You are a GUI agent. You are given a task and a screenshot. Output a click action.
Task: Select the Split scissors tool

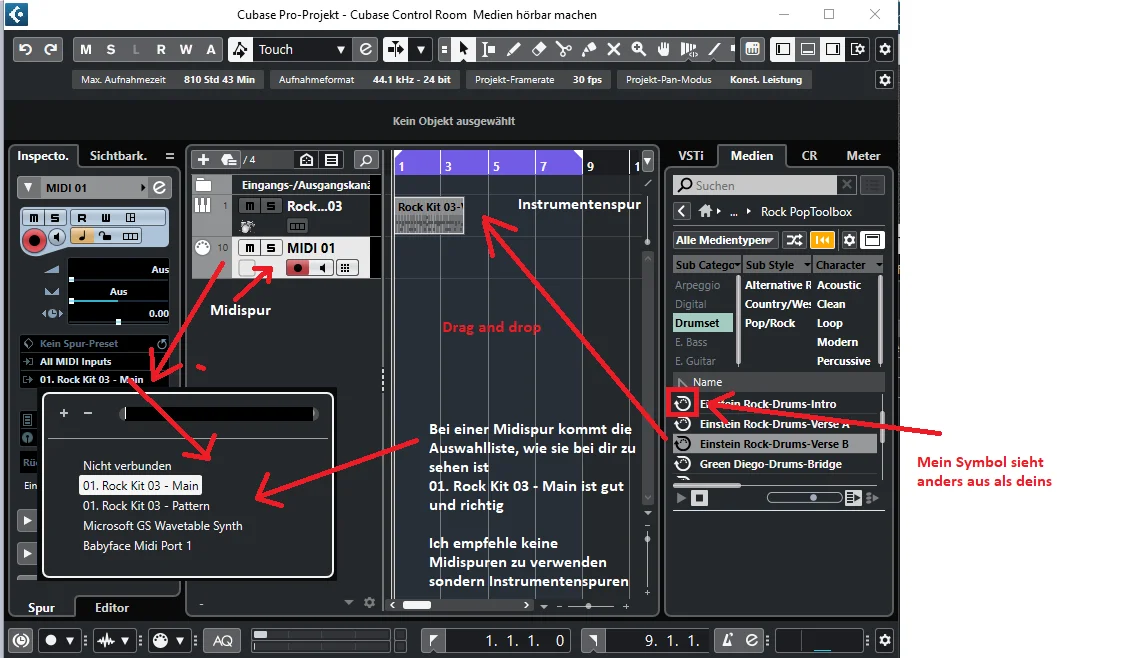pyautogui.click(x=563, y=49)
